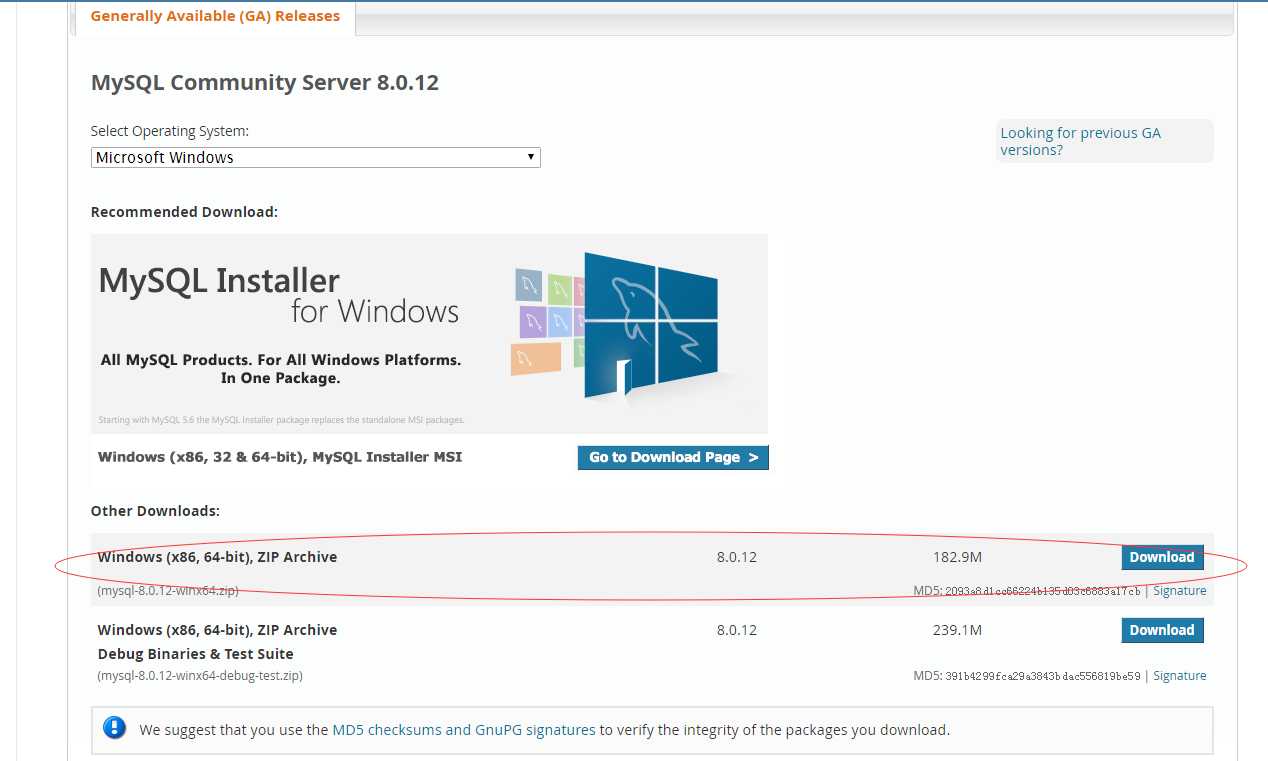Click the Go to Download Page button
The width and height of the screenshot is (1268, 761).
(x=673, y=457)
